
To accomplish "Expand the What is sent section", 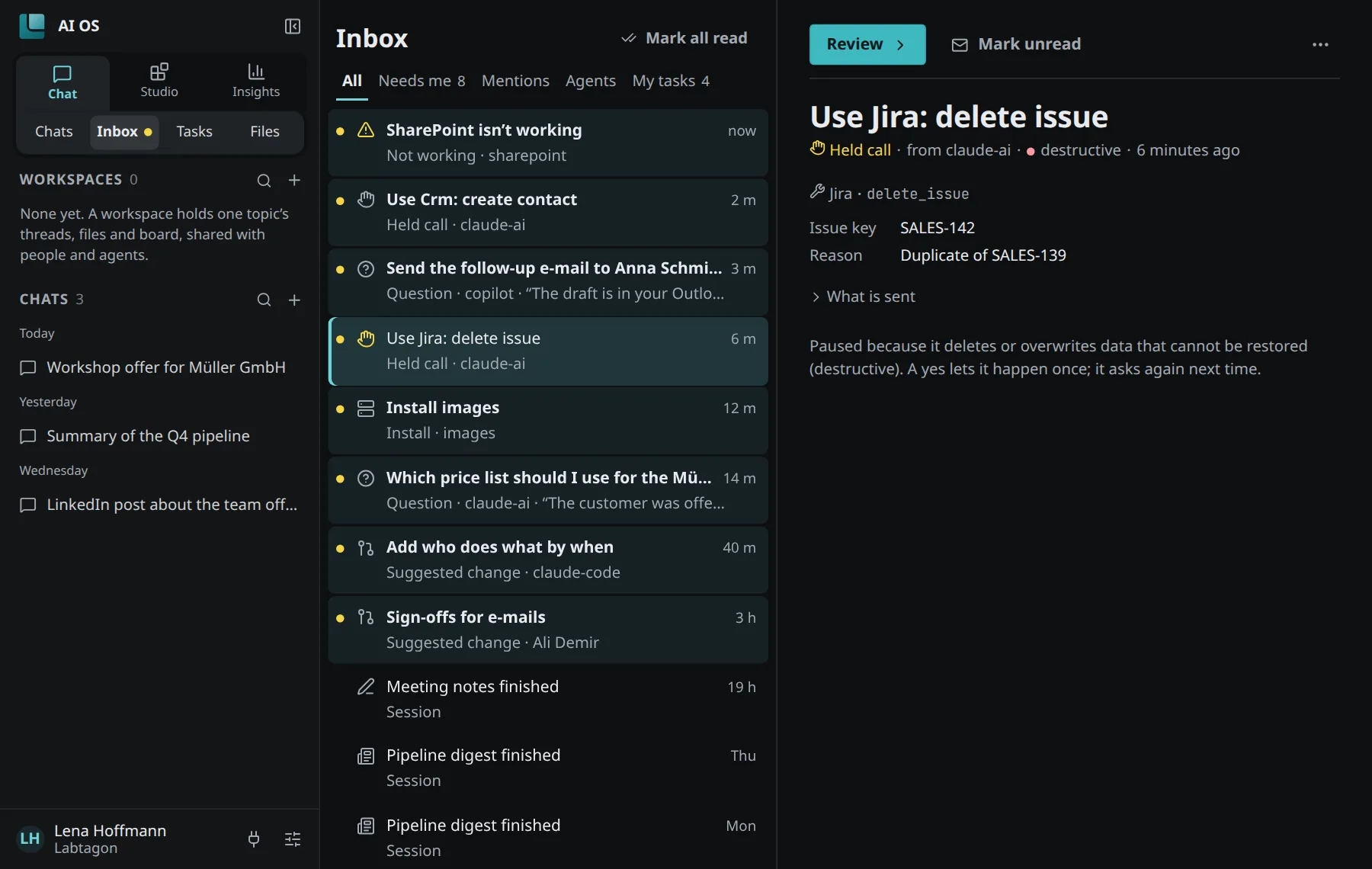I will tap(863, 297).
